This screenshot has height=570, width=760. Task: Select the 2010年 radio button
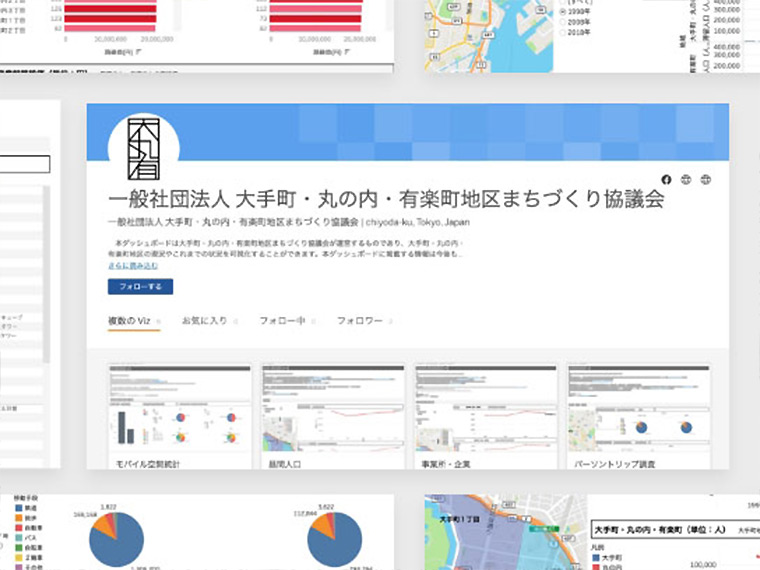[x=563, y=32]
